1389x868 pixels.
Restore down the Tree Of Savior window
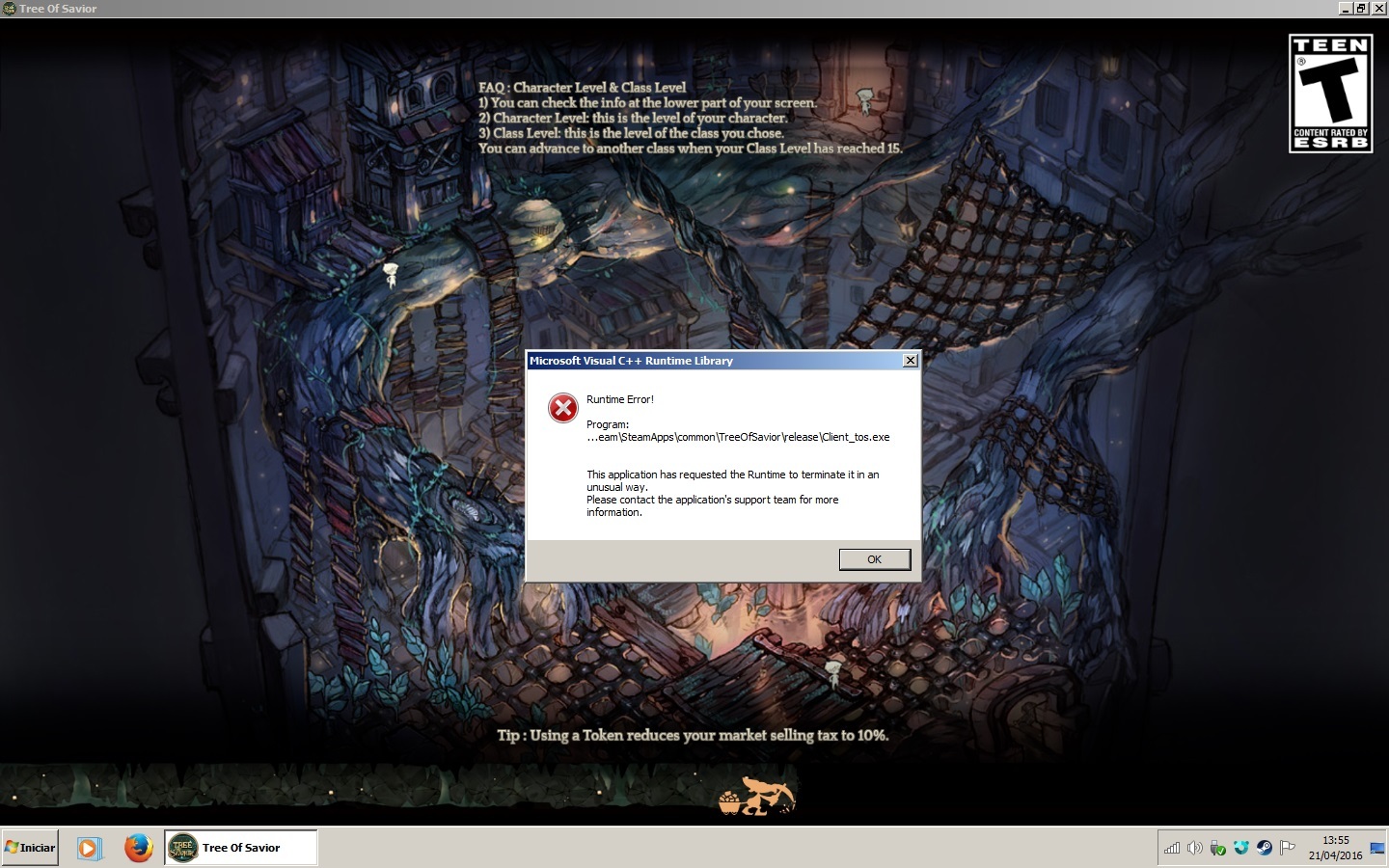1361,8
